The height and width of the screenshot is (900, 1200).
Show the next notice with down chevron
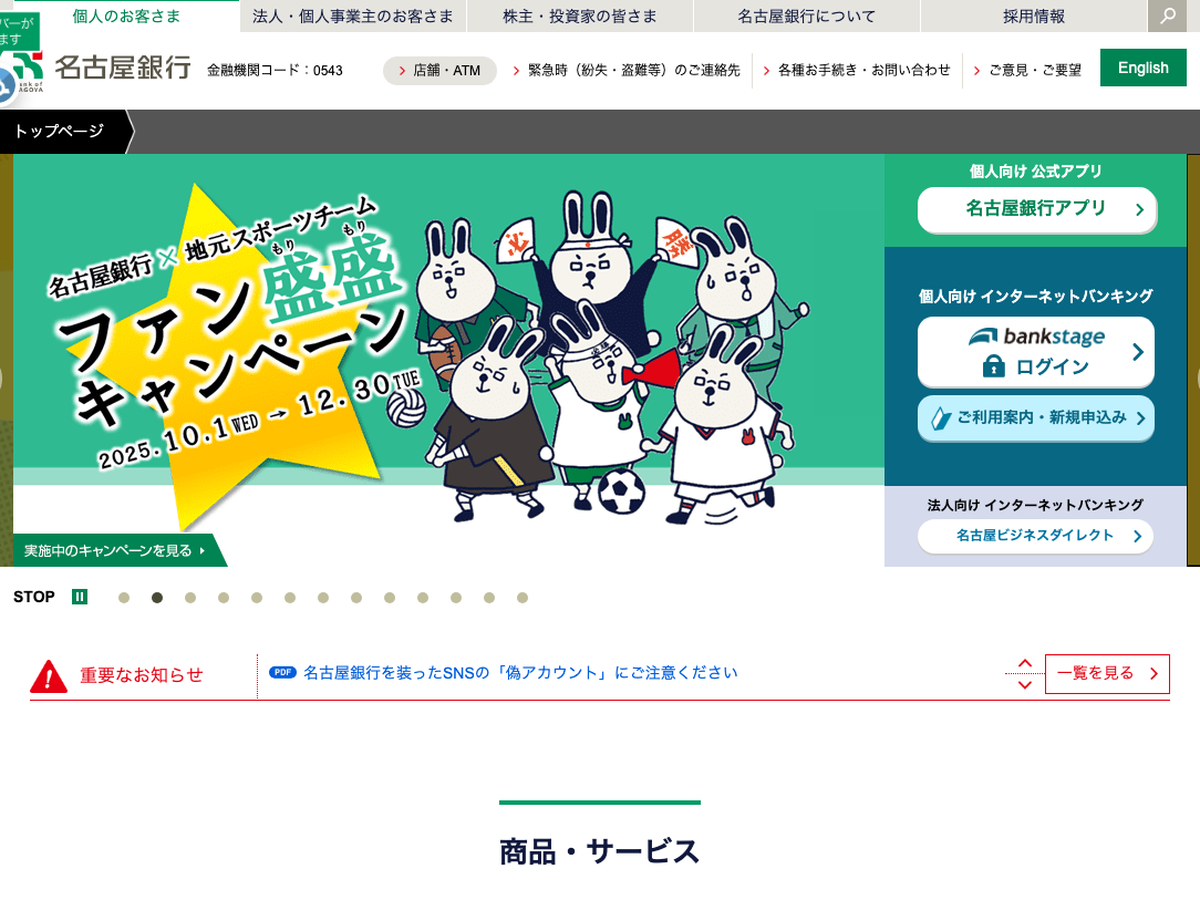(1025, 685)
